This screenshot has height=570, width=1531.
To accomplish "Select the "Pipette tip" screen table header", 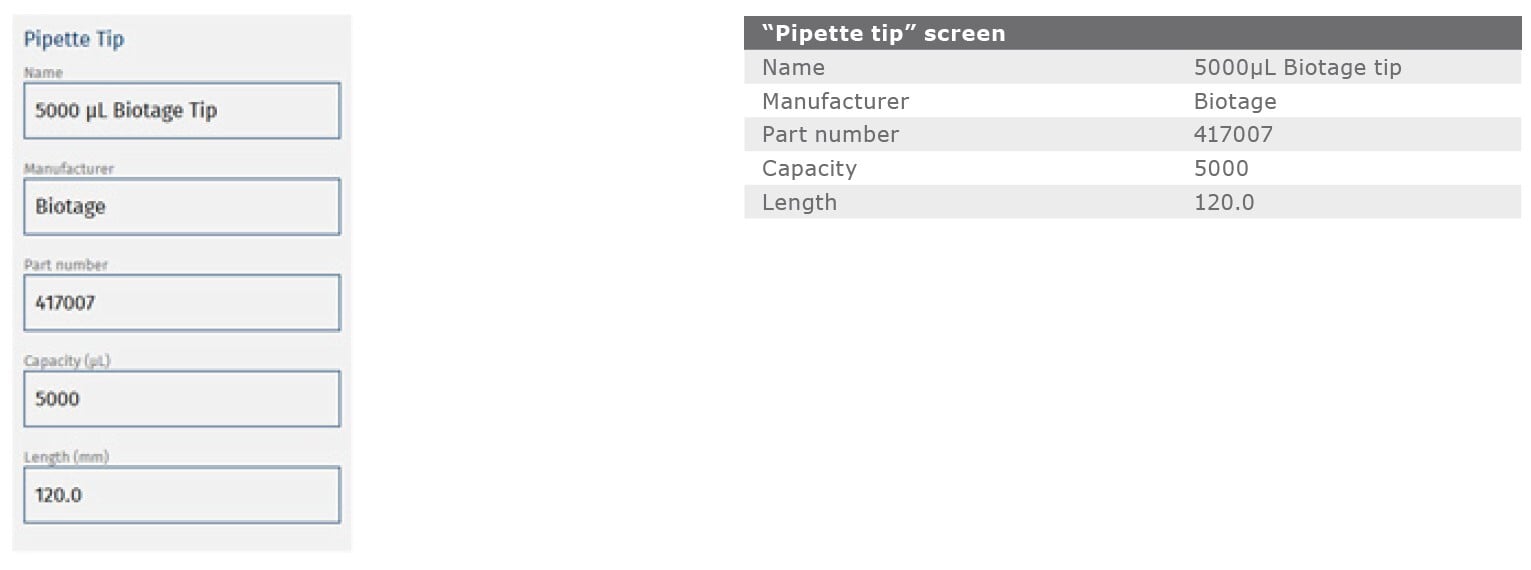I will tap(883, 33).
